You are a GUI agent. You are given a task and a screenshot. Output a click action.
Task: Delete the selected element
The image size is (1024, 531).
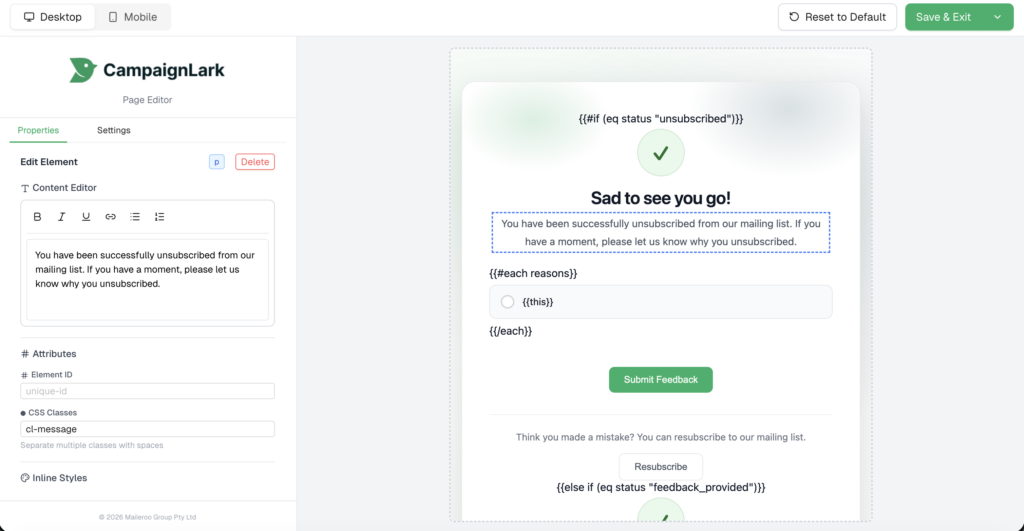click(255, 162)
